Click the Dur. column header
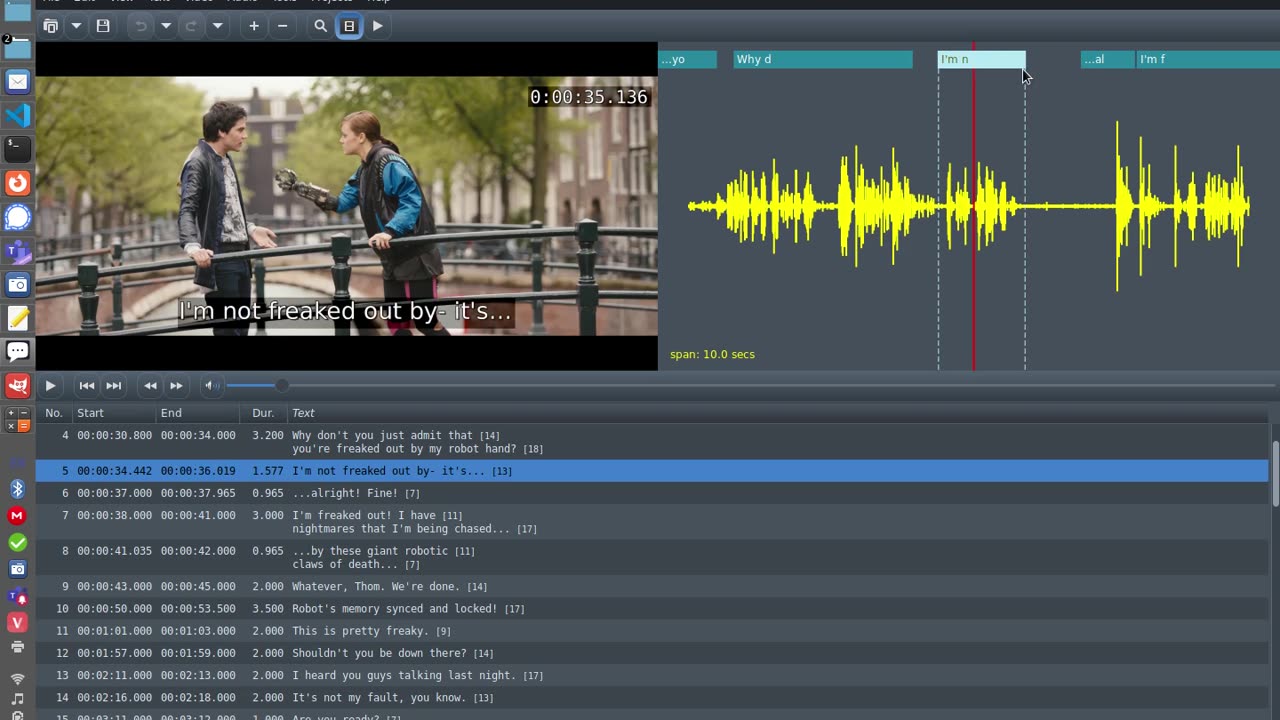Viewport: 1280px width, 720px height. 263,413
